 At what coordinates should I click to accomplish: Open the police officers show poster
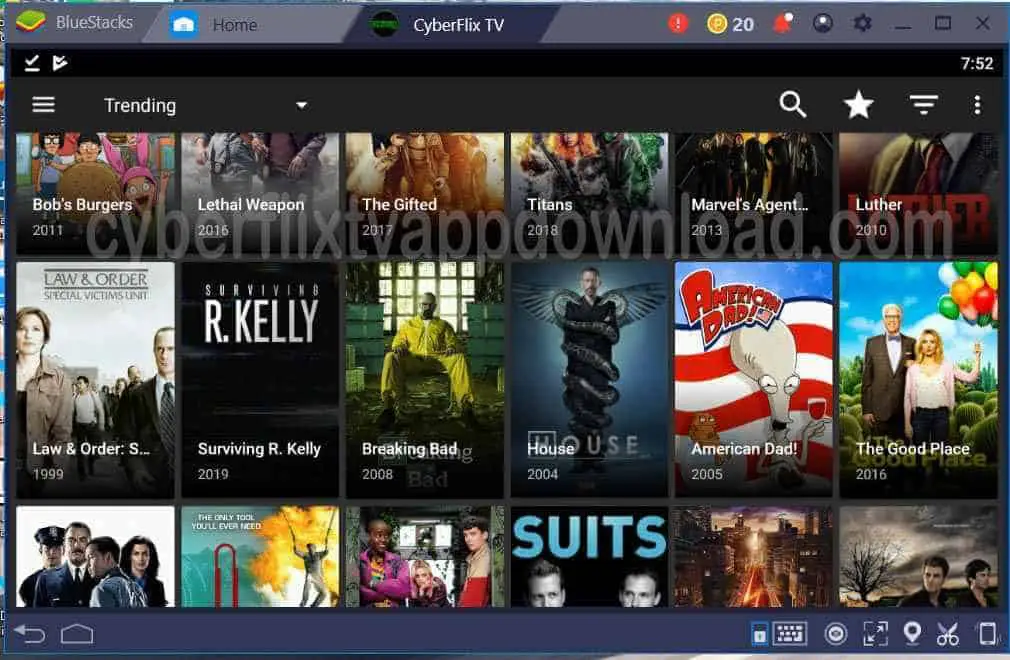click(x=95, y=556)
